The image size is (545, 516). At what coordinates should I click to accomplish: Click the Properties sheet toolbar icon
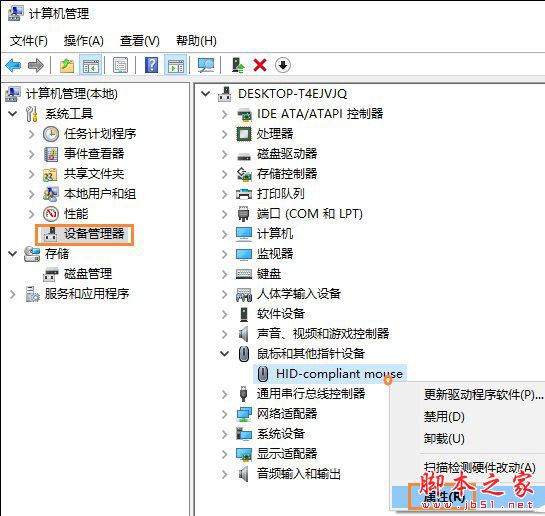tap(120, 65)
